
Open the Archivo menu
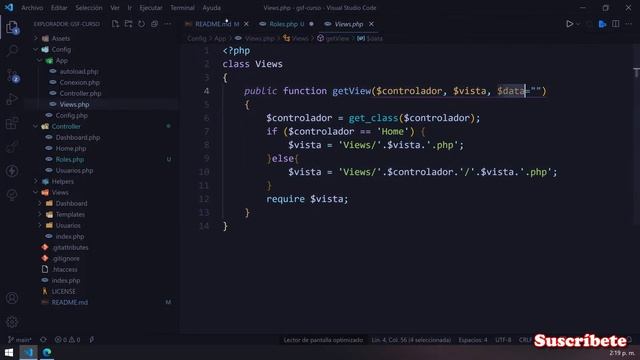pyautogui.click(x=32, y=8)
